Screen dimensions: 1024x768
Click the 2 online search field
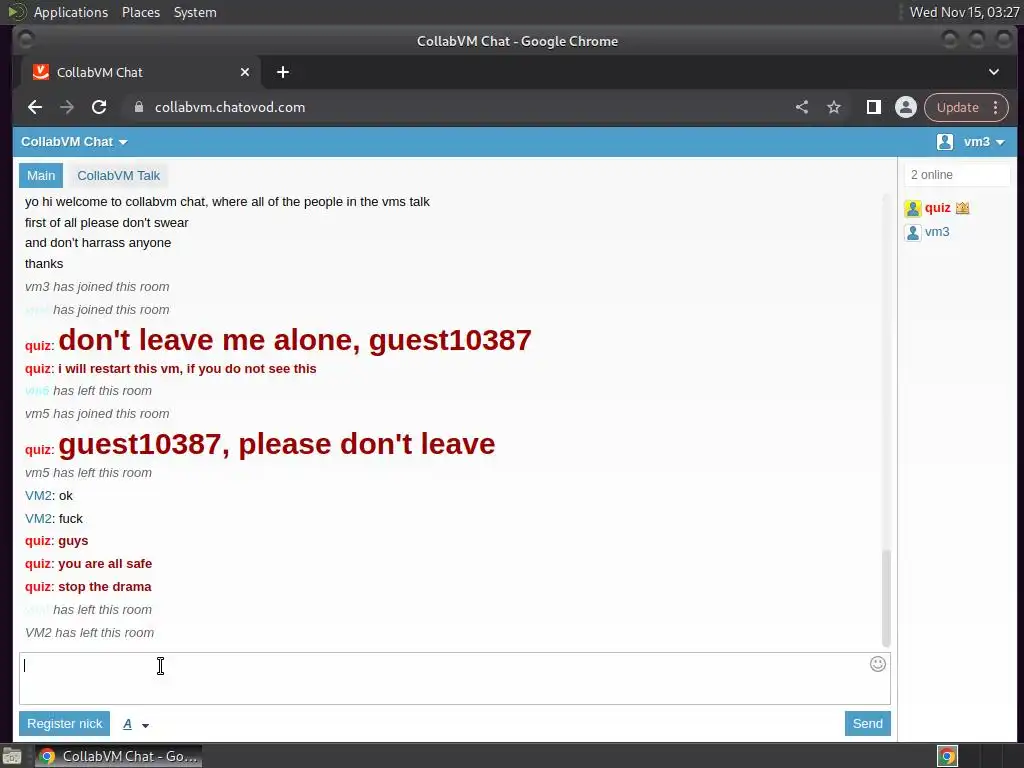(957, 175)
